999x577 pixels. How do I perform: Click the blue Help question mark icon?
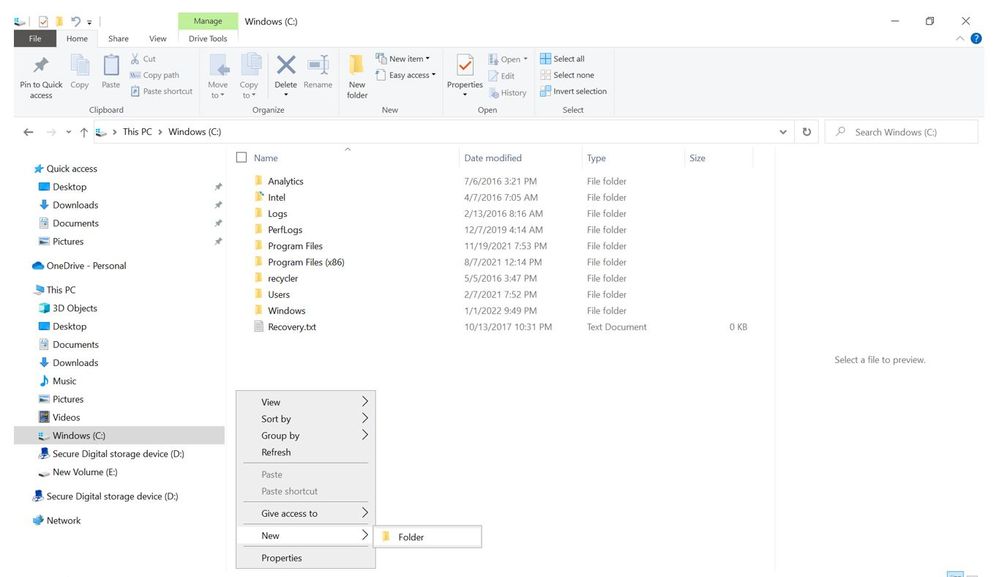976,39
